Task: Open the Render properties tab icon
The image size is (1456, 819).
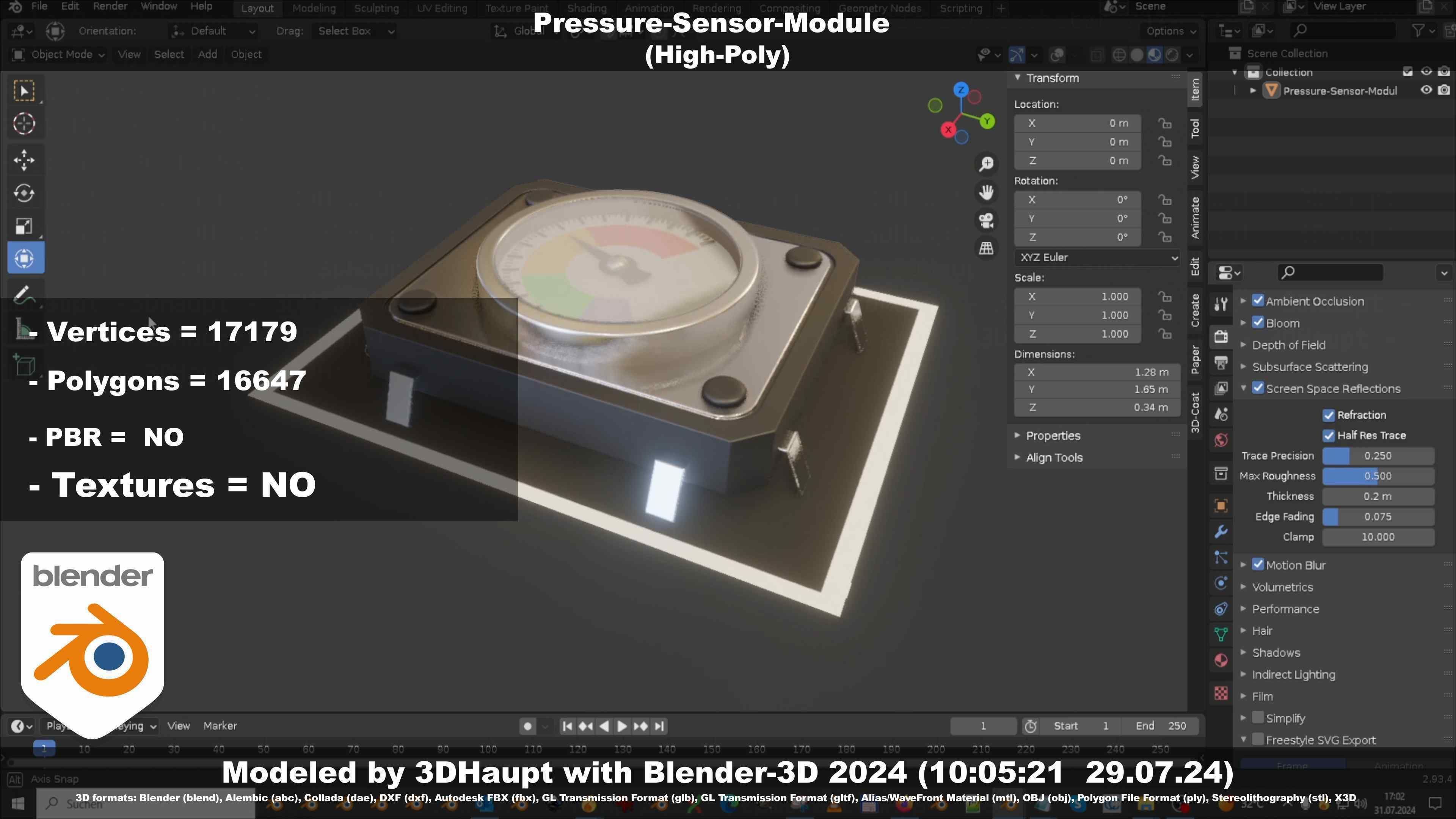Action: [1221, 337]
